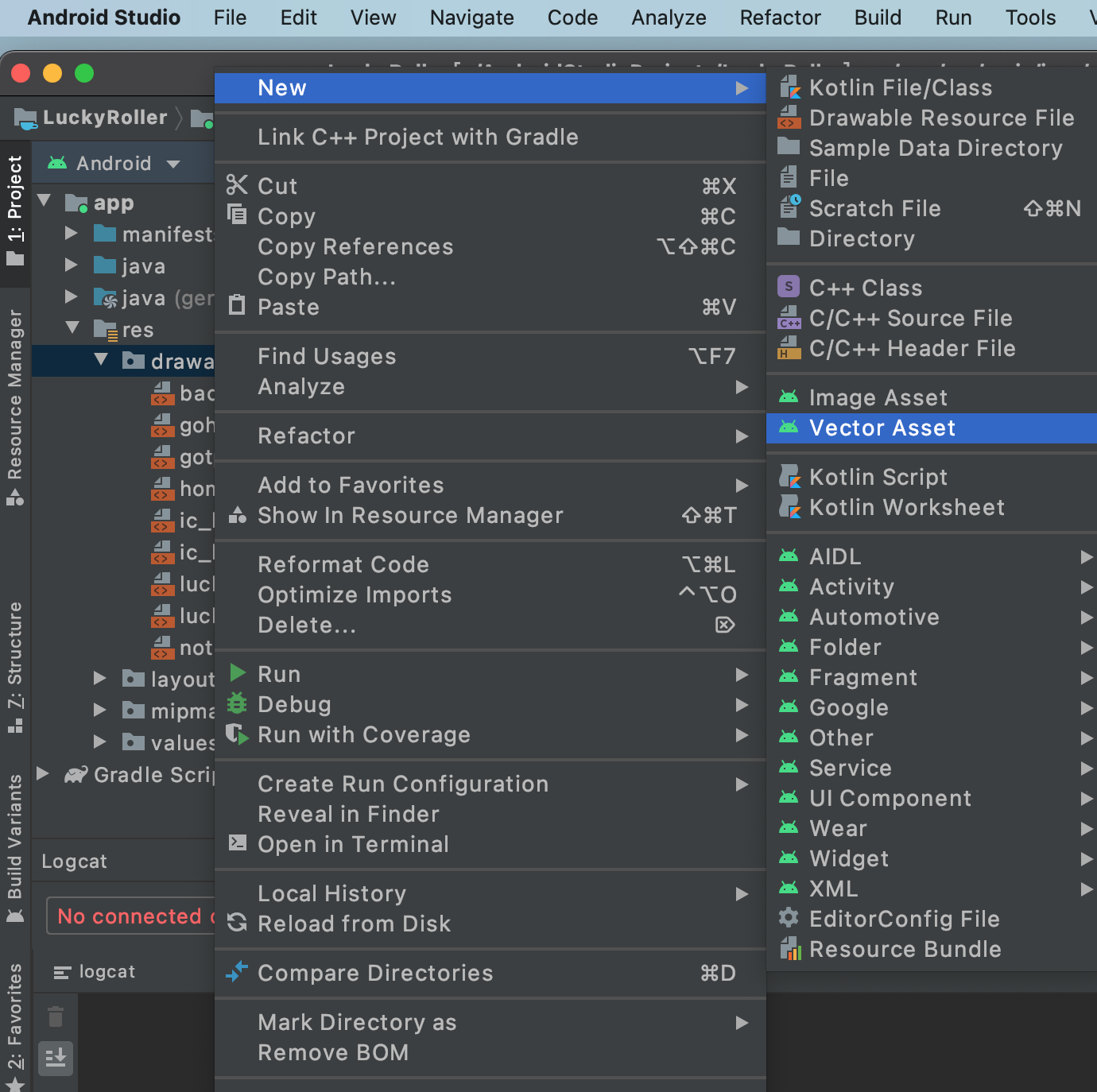Click the Copy icon in context menu
Image resolution: width=1097 pixels, height=1092 pixels.
(x=237, y=215)
